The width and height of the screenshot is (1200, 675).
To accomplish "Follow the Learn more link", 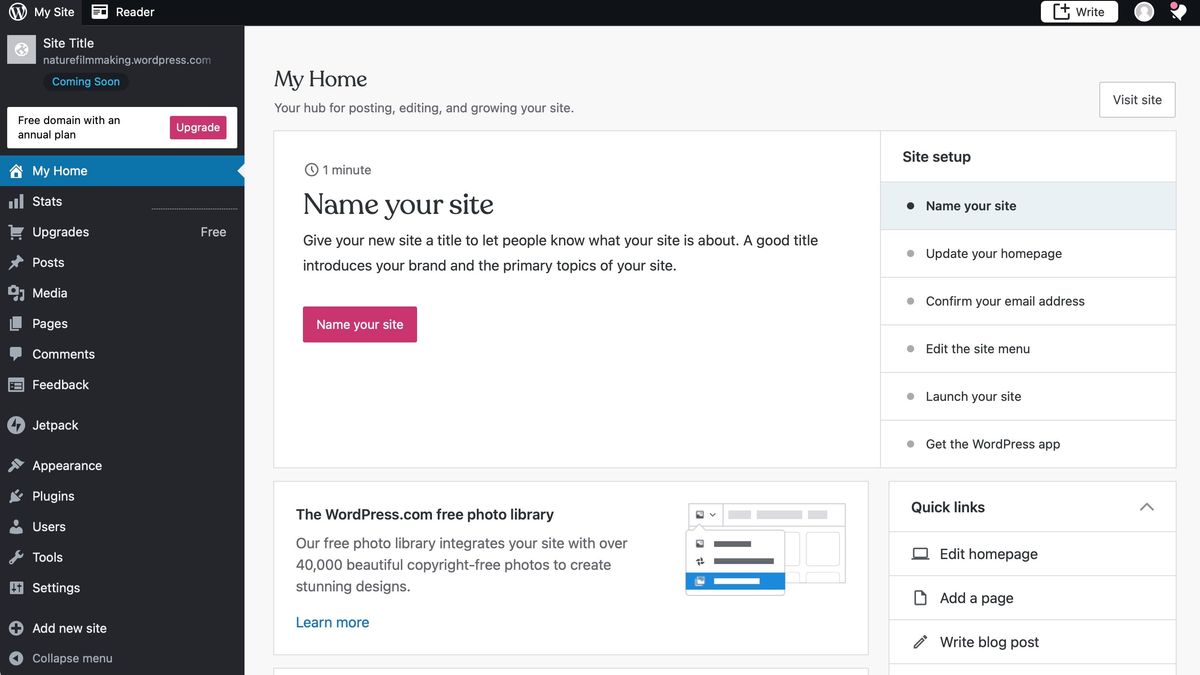I will [332, 622].
